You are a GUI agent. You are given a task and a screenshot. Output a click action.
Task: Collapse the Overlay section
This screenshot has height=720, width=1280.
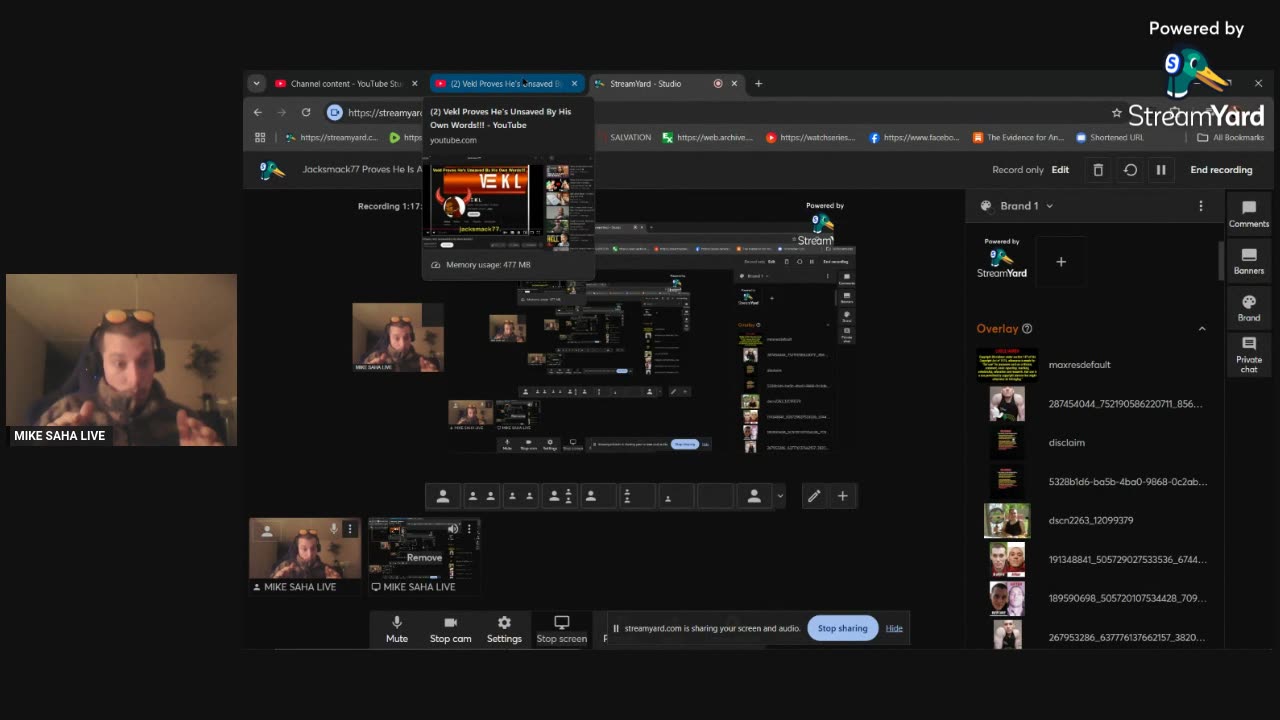point(1202,329)
